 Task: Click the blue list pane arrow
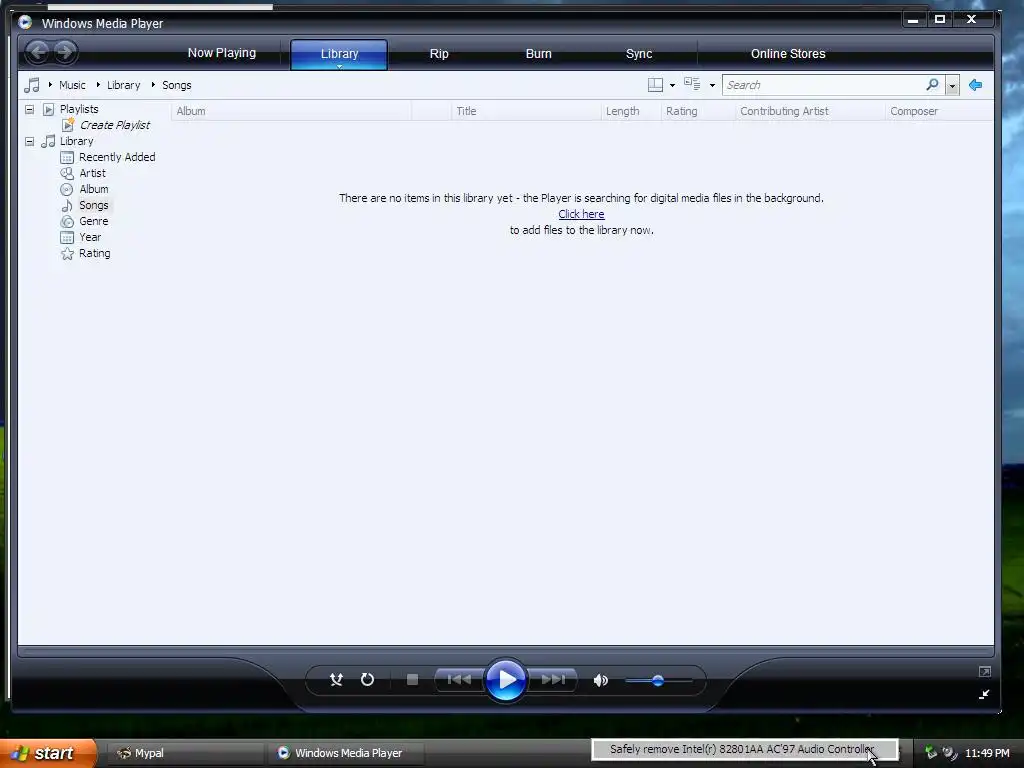coord(976,85)
